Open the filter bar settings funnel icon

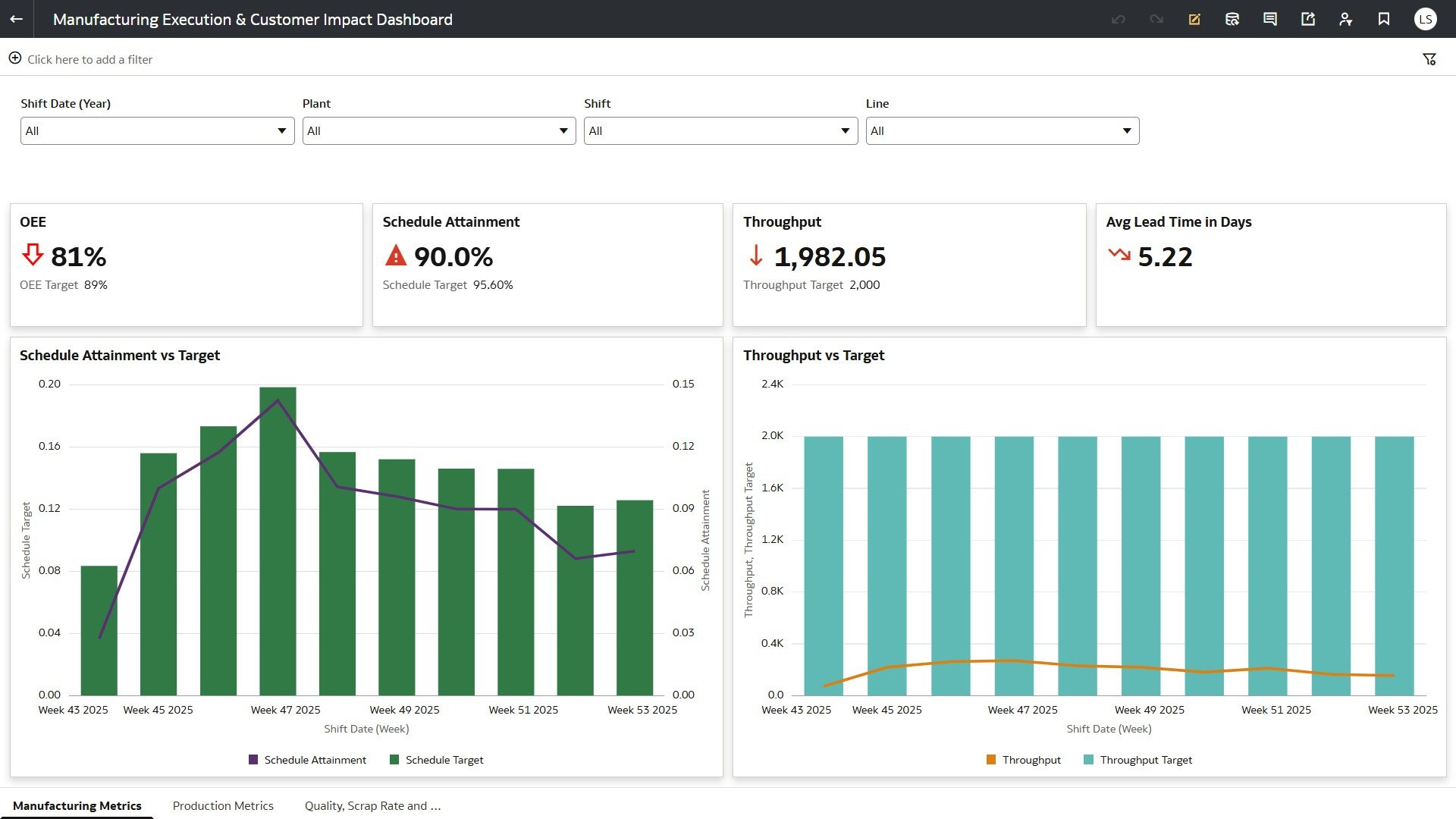[1429, 59]
